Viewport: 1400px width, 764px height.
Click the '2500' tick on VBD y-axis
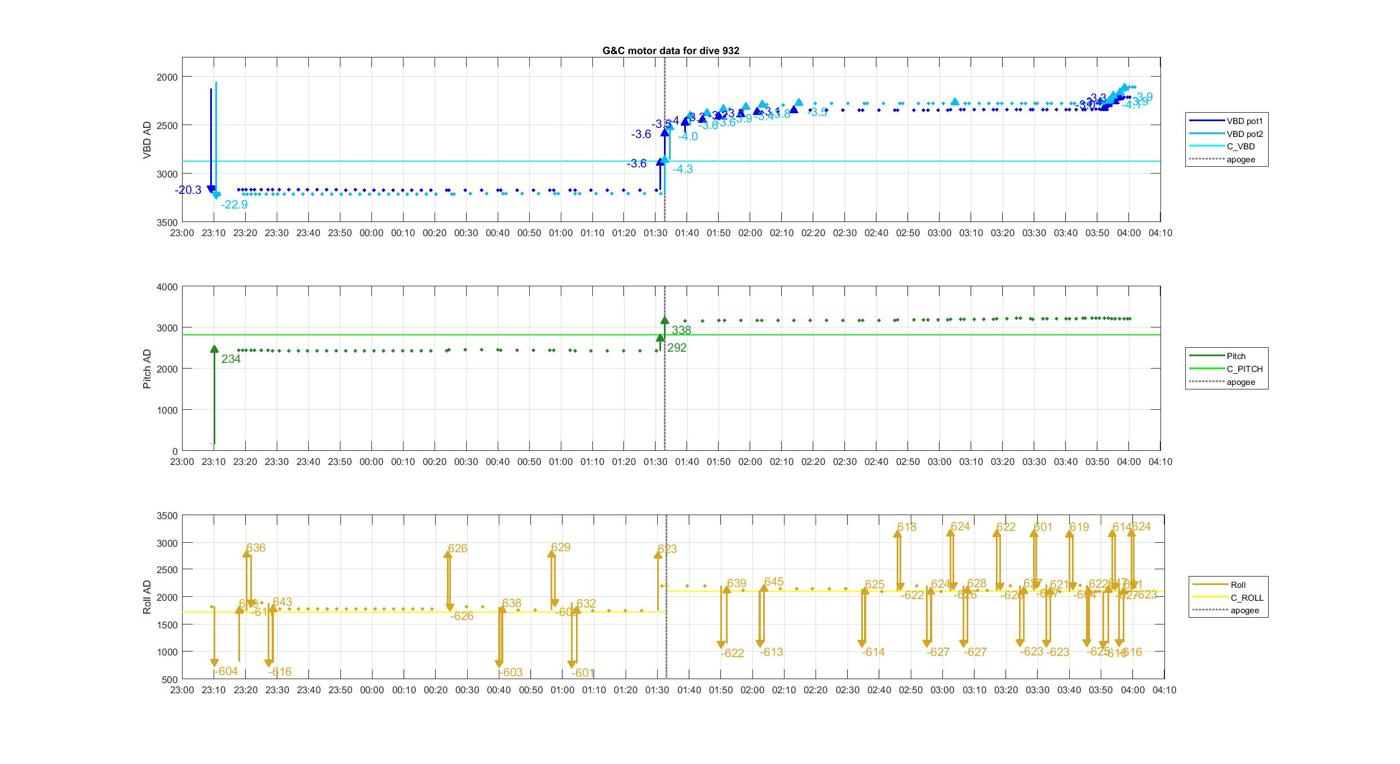(x=167, y=125)
